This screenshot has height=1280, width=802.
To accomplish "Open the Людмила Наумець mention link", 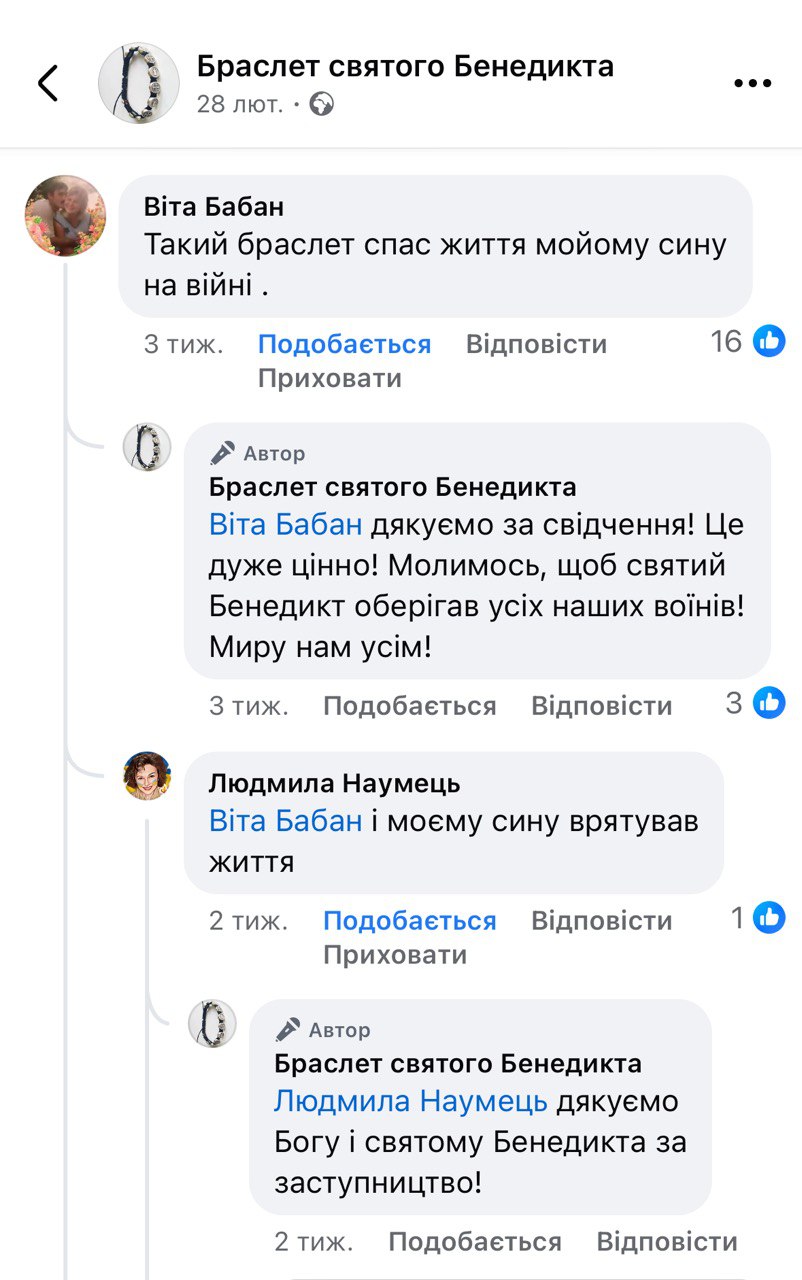I will (410, 1101).
